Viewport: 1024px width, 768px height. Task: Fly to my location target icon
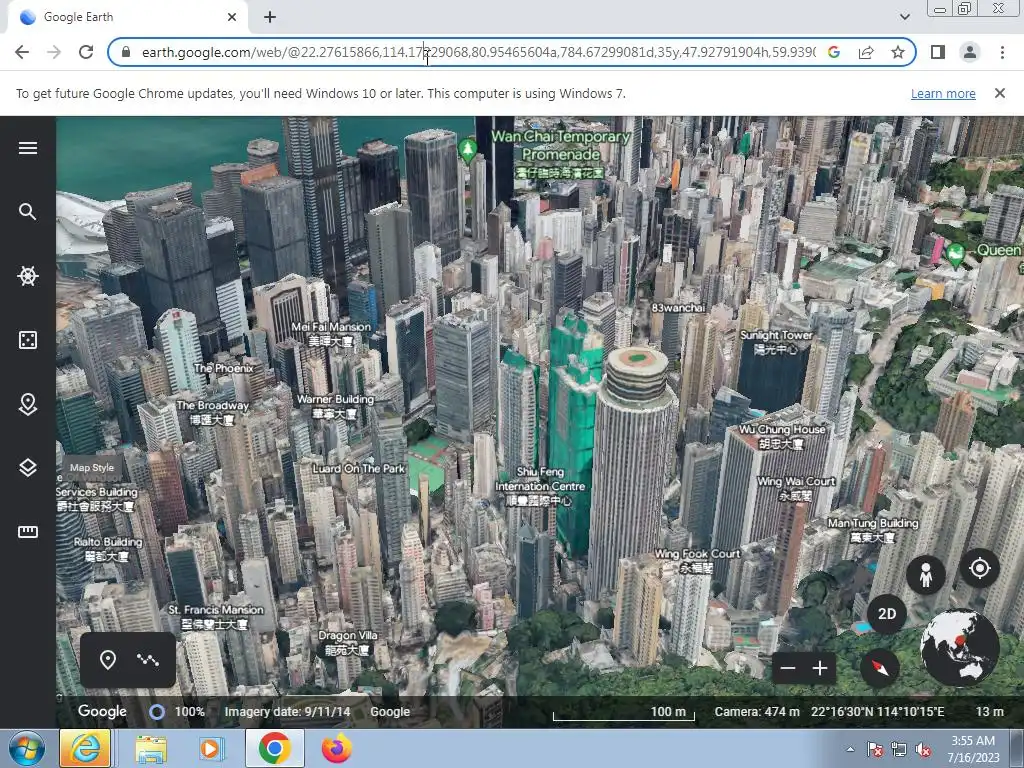[980, 568]
